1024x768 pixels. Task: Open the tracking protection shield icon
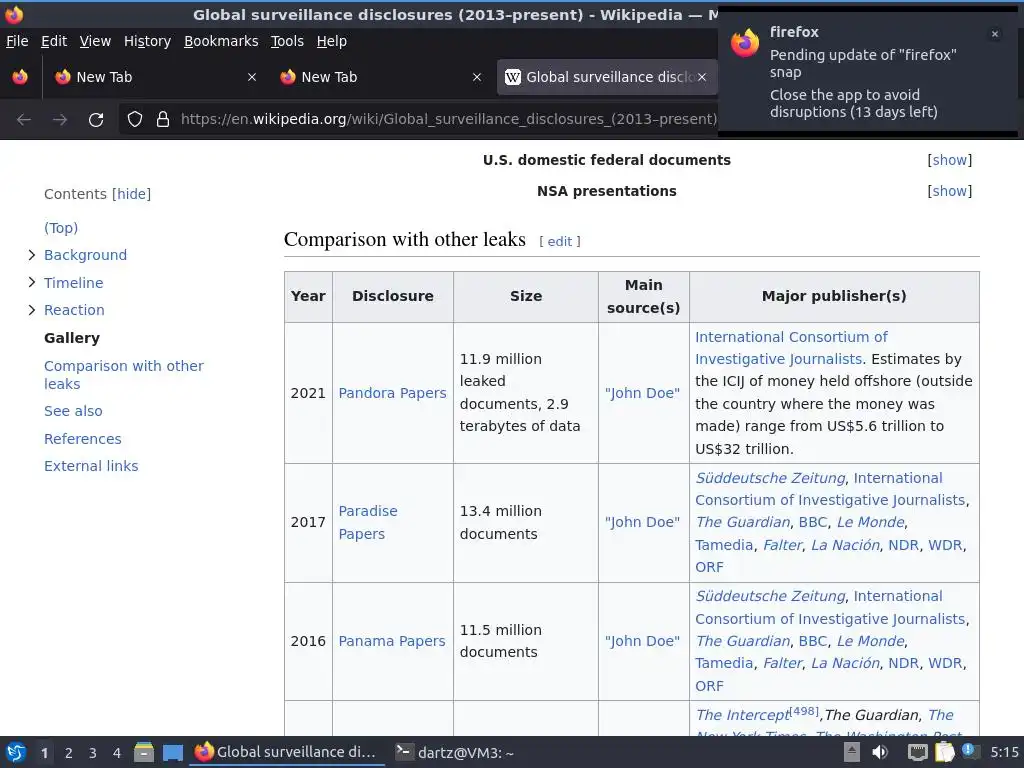135,119
